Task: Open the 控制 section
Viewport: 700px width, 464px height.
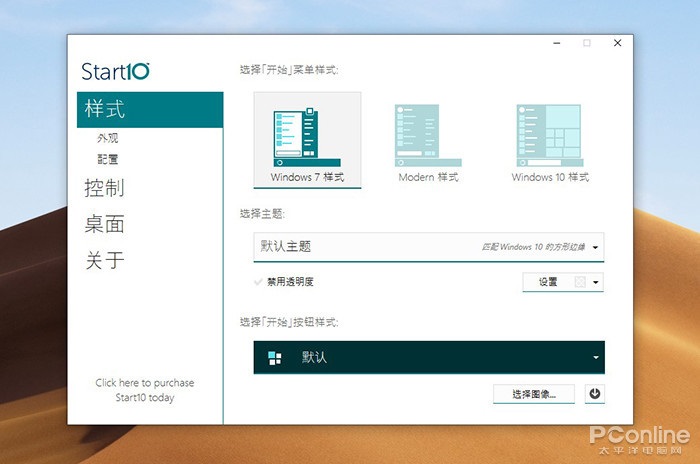Action: pyautogui.click(x=105, y=188)
